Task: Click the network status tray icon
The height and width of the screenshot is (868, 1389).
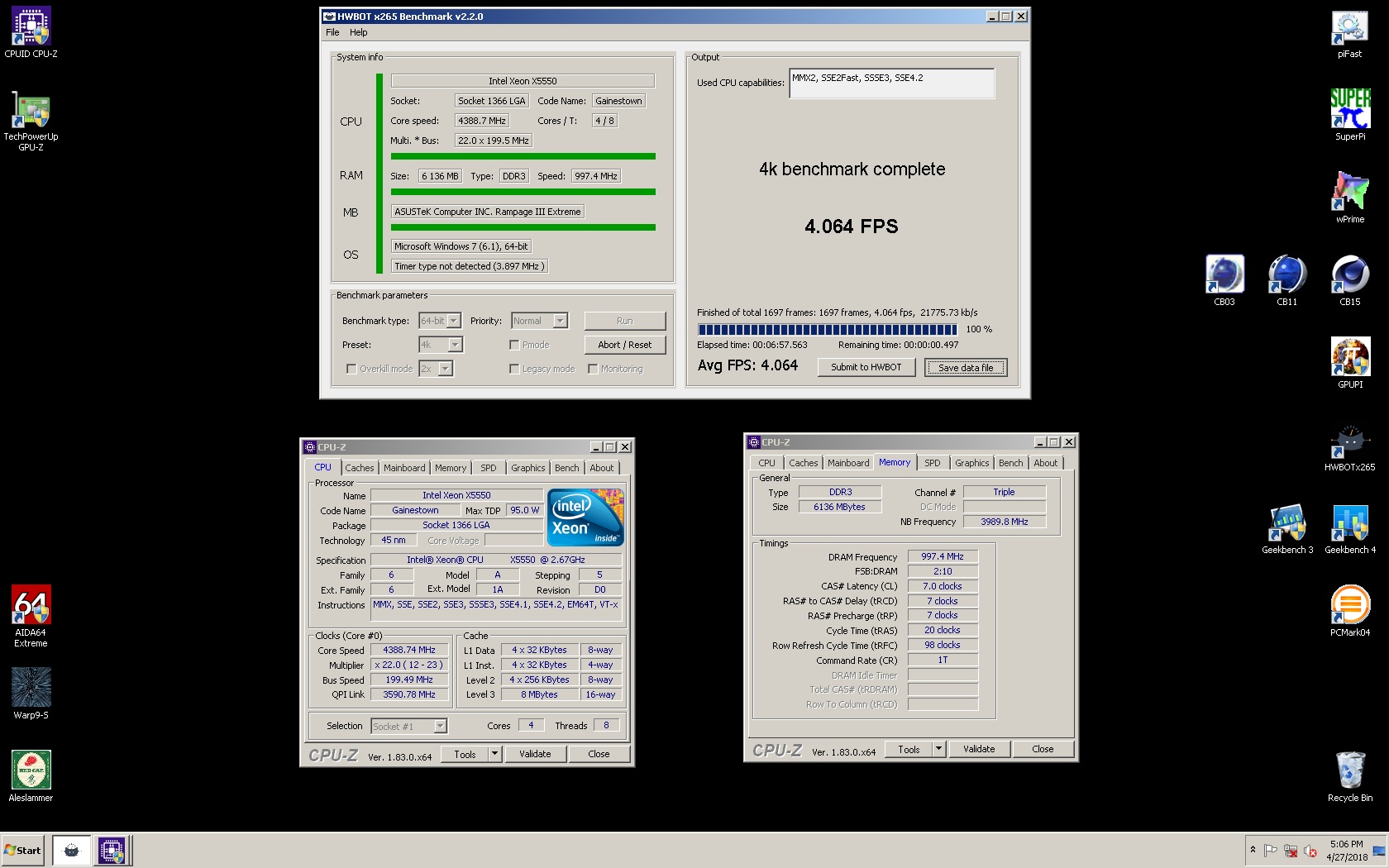Action: [1291, 851]
